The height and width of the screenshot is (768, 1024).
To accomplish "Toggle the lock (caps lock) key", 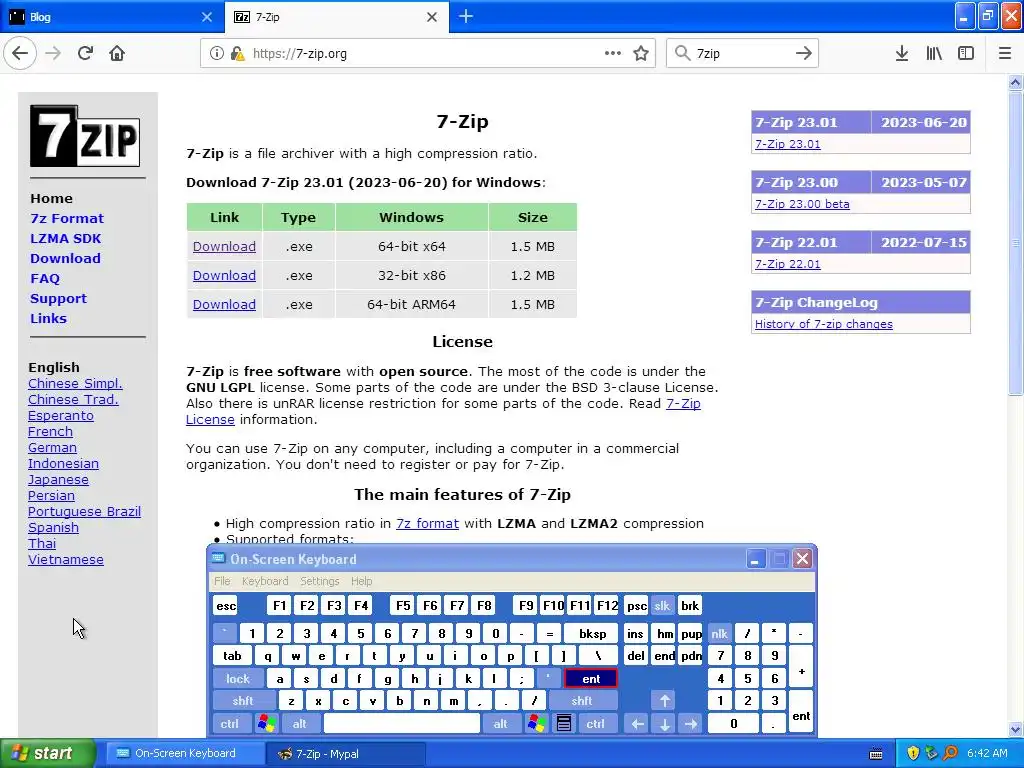I will tap(238, 679).
